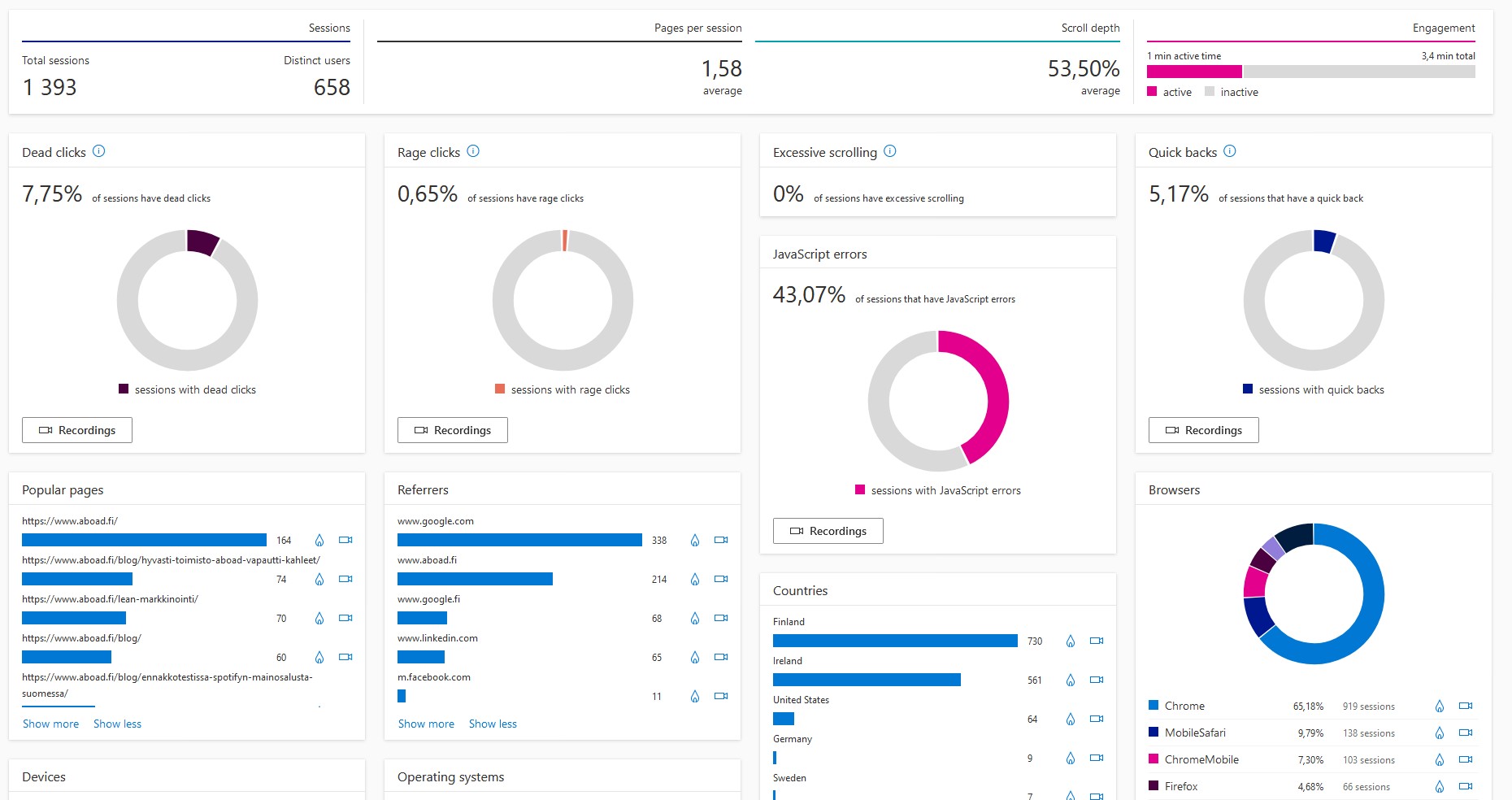Click the recordings icon for MobileSafari
1512x800 pixels.
click(x=1466, y=733)
